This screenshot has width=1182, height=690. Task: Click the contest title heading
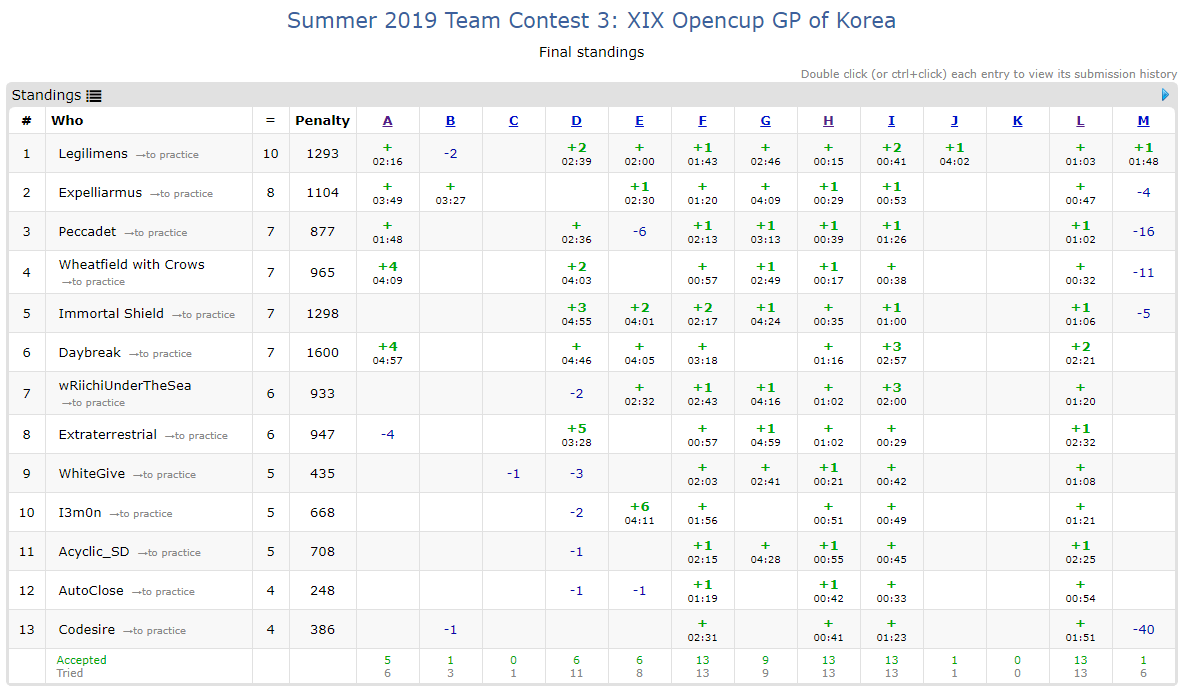[x=591, y=20]
